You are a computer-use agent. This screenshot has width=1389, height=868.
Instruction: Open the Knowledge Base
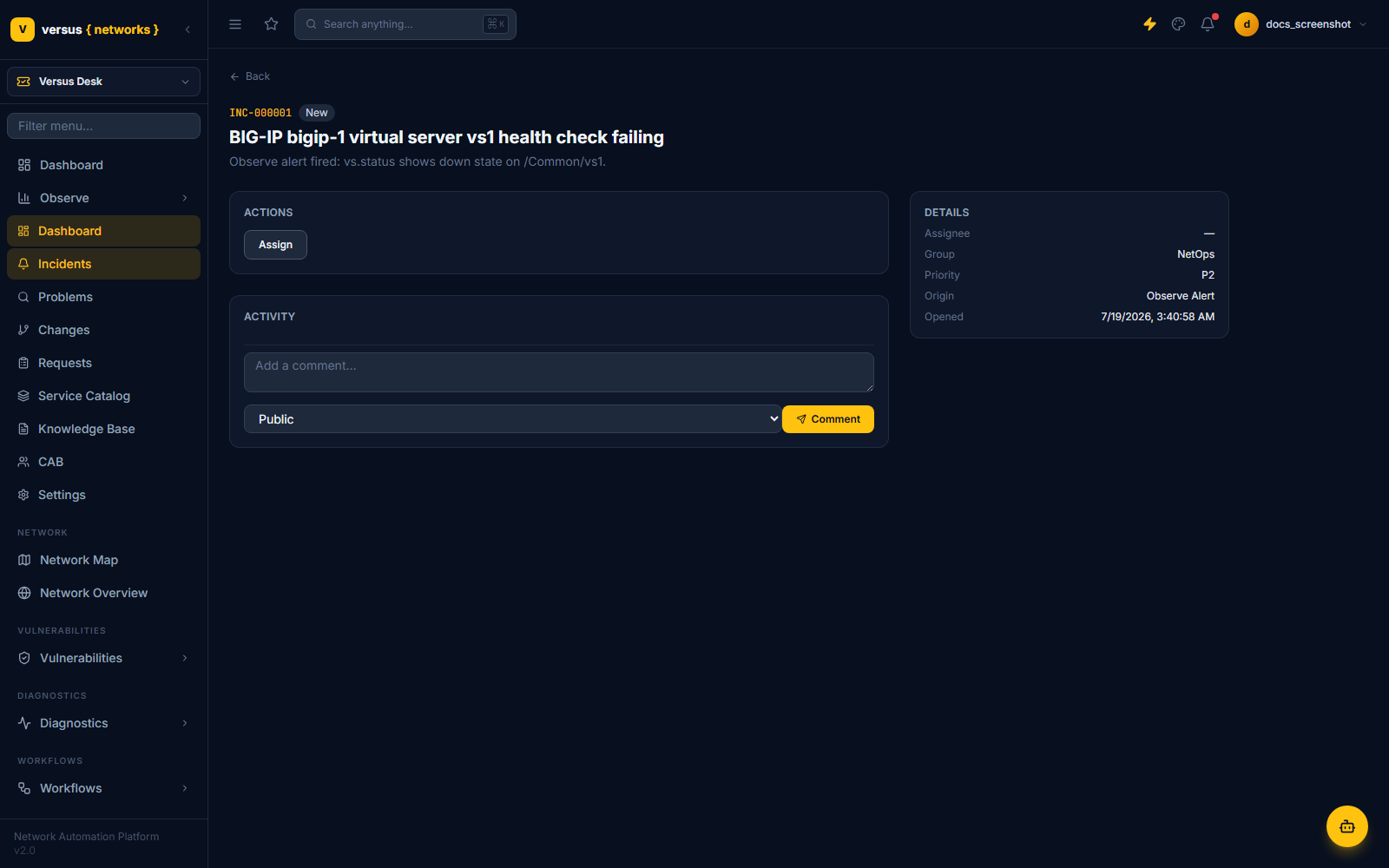103,429
